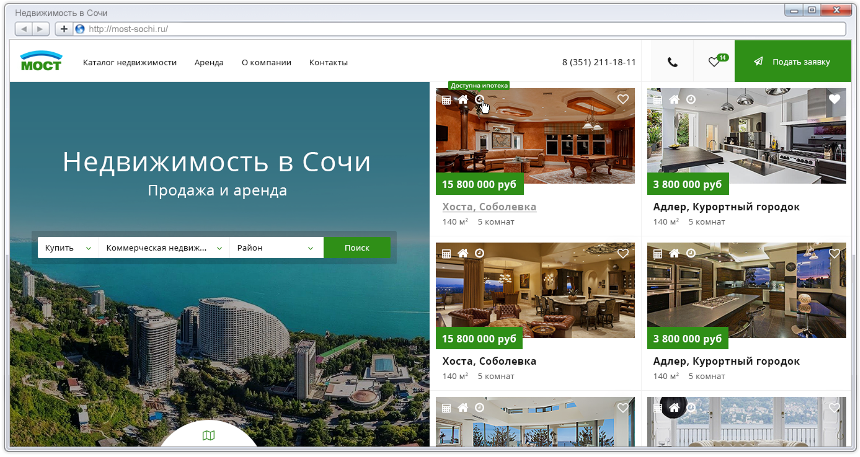The image size is (860, 457).
Task: Click the paper plane icon in Подать заявку
Action: [758, 61]
